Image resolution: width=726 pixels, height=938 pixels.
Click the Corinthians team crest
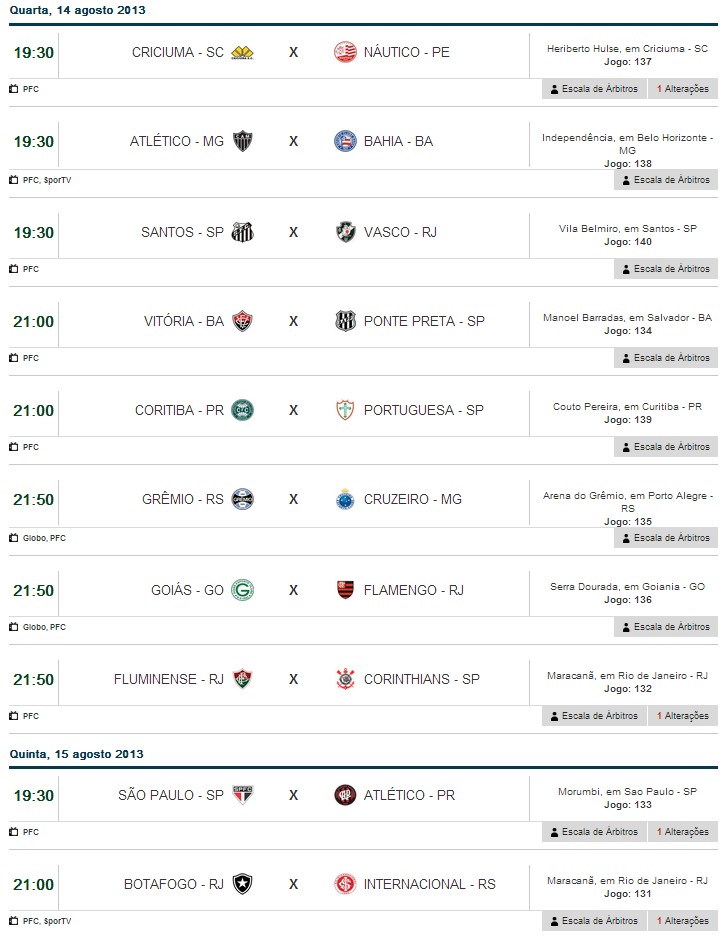[x=345, y=679]
